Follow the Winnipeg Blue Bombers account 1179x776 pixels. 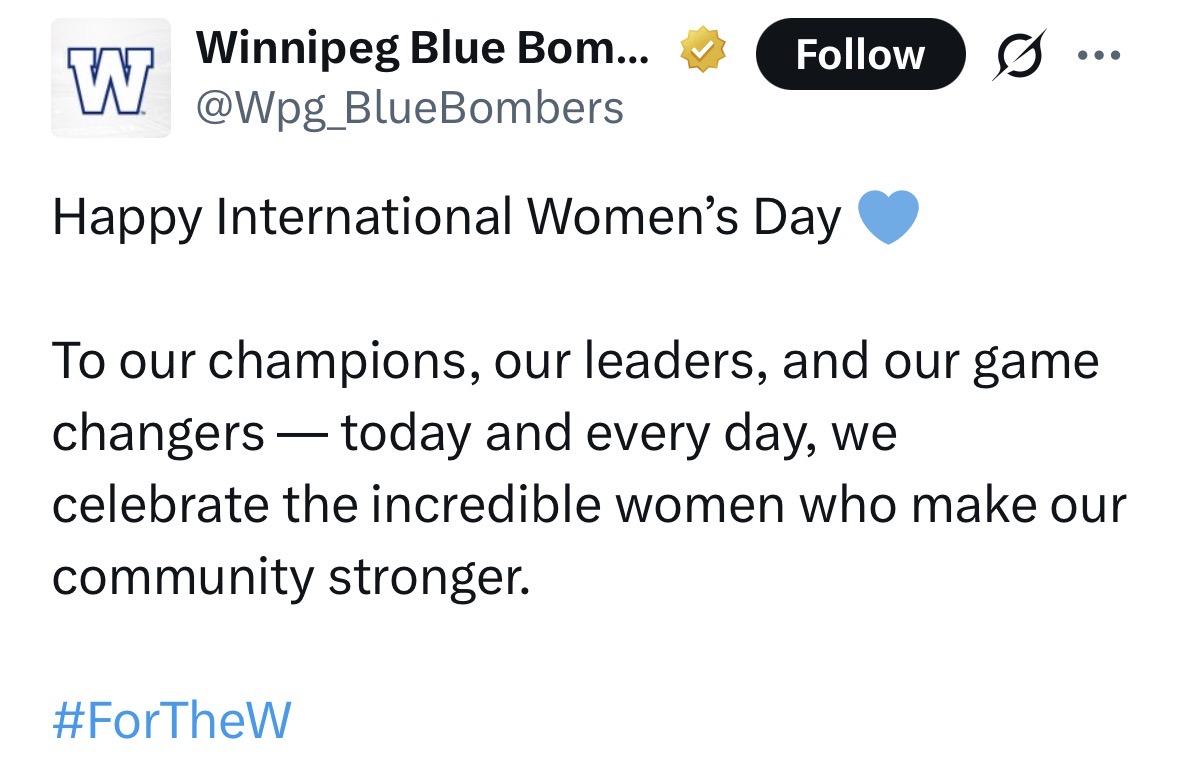click(x=860, y=54)
